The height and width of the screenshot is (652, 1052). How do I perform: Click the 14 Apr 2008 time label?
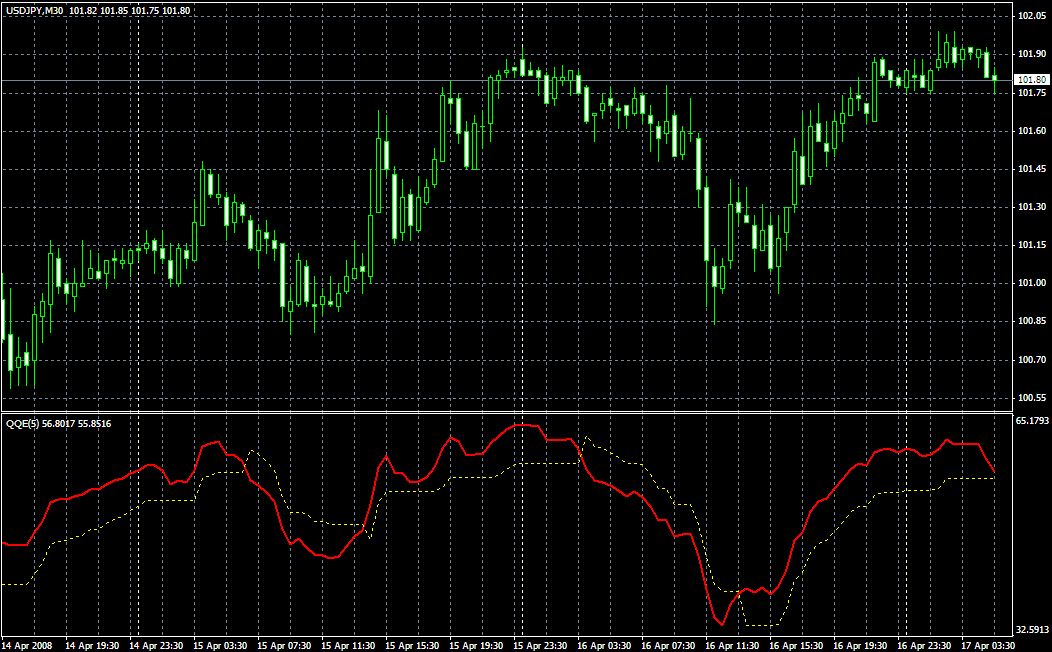click(26, 645)
